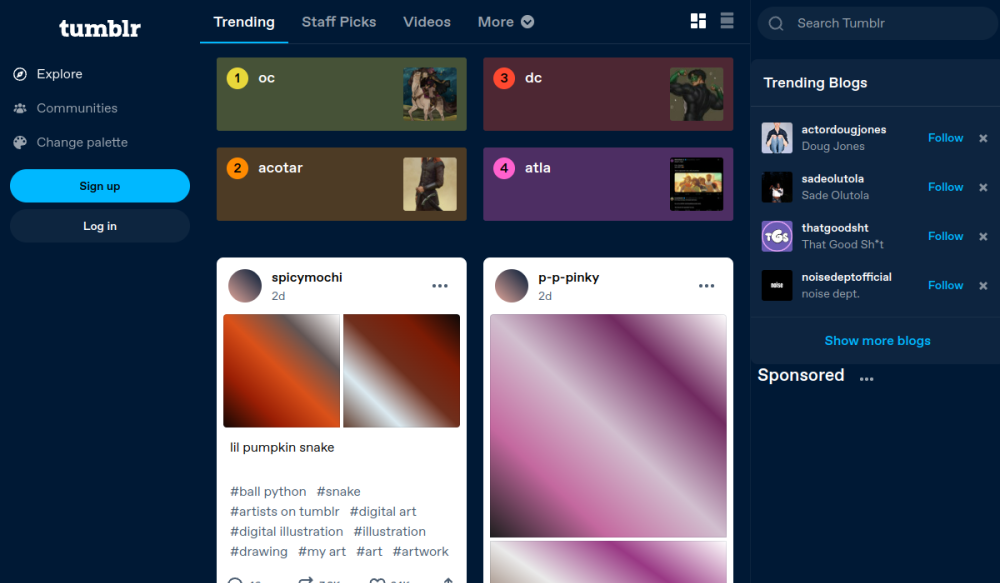Screen dimensions: 1000x583
Task: Open second brown image in spicymochi post
Action: click(402, 371)
